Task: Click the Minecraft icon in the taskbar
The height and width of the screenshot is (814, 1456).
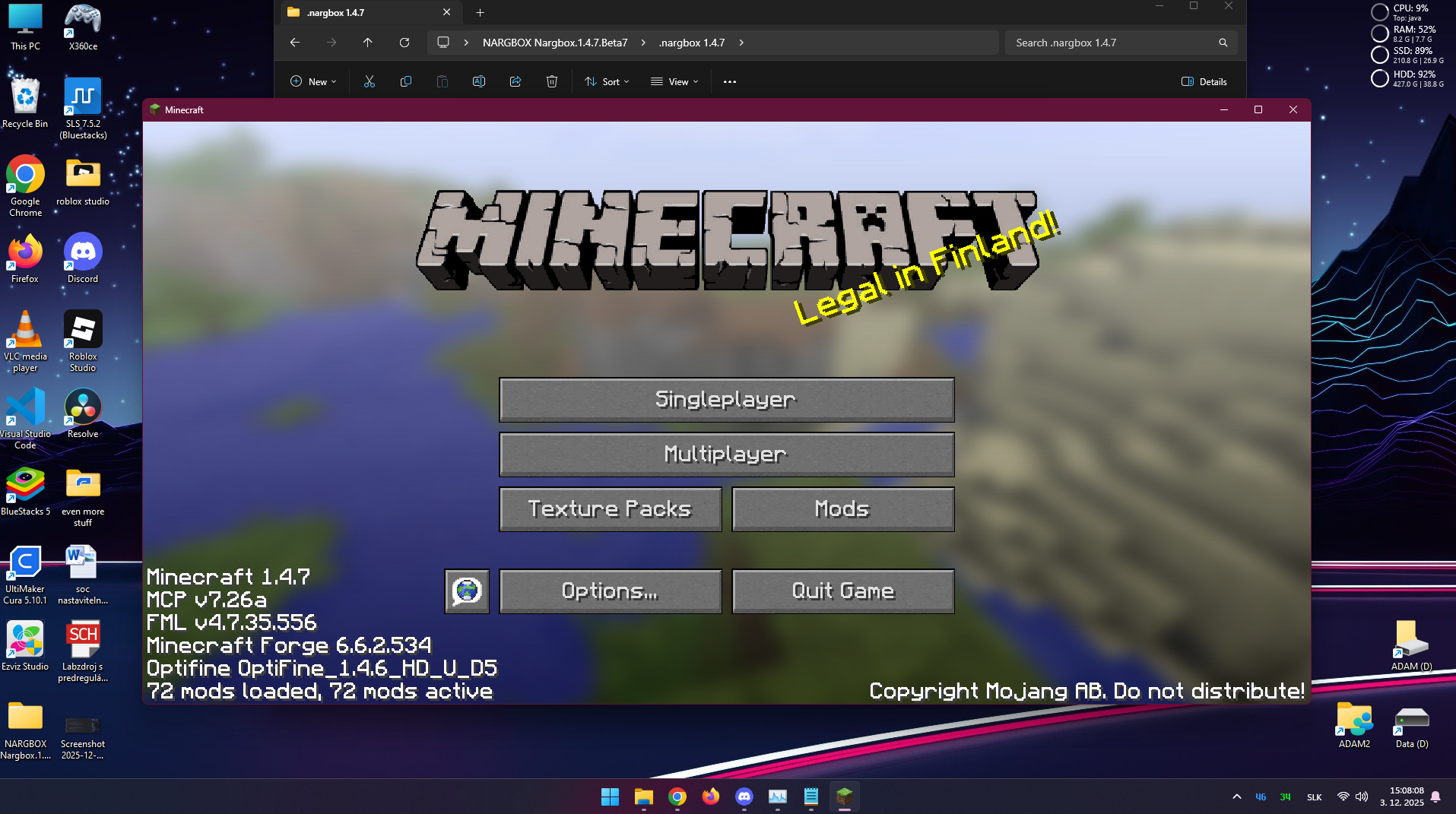Action: 844,797
